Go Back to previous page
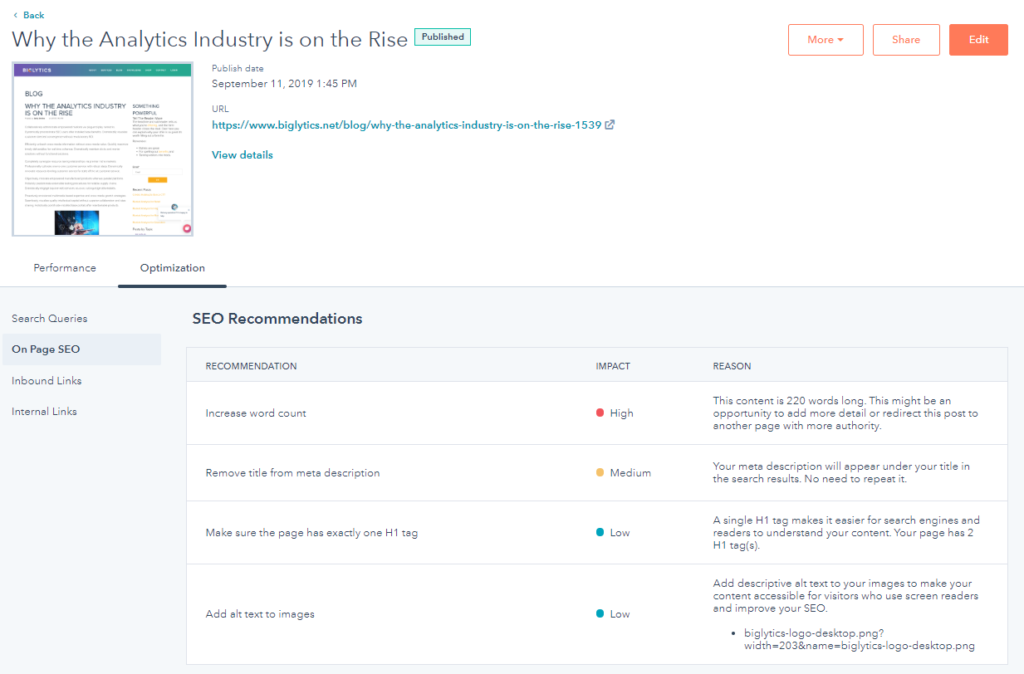The height and width of the screenshot is (674, 1024). (33, 15)
